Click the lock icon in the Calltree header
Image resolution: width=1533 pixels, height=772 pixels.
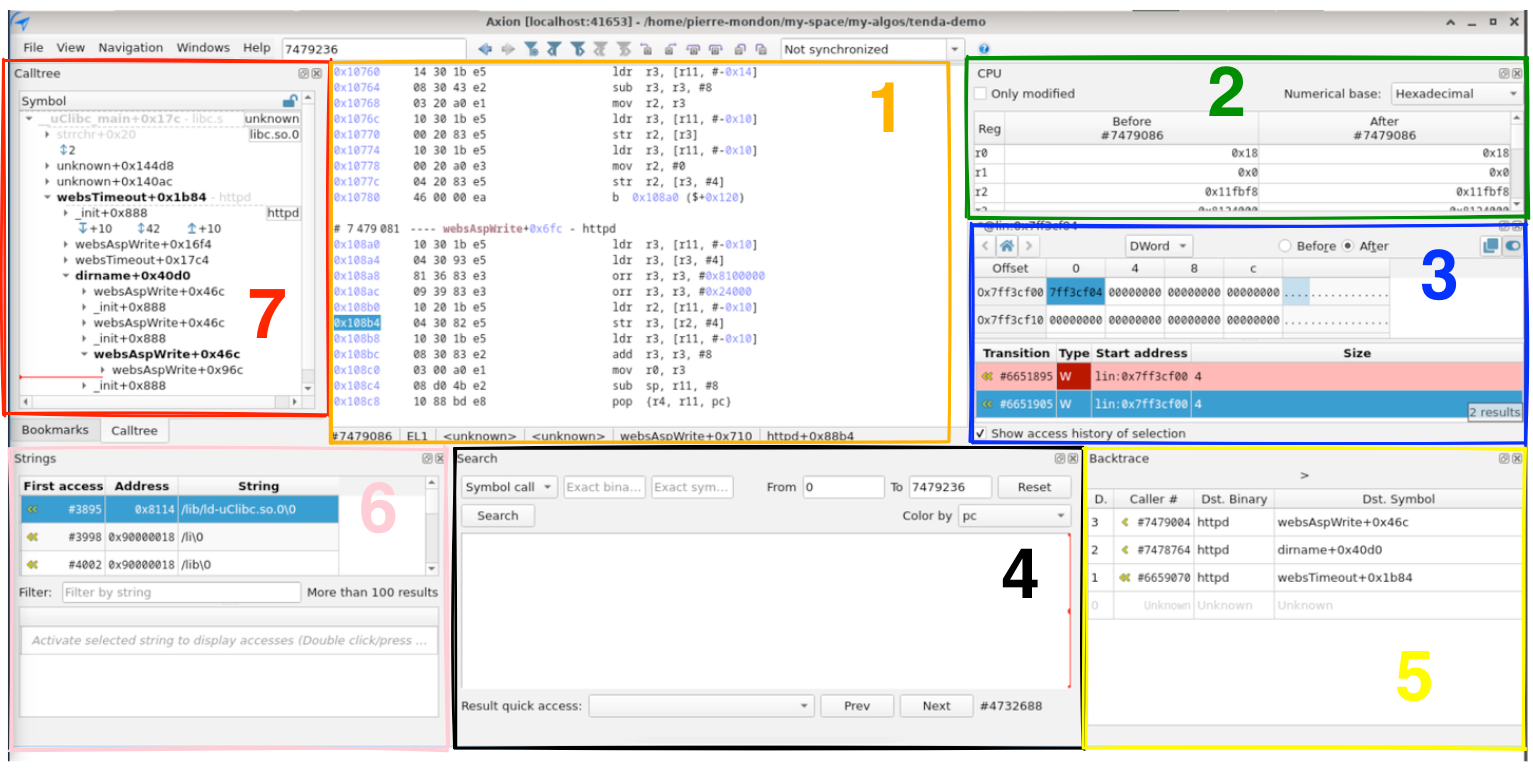click(290, 100)
